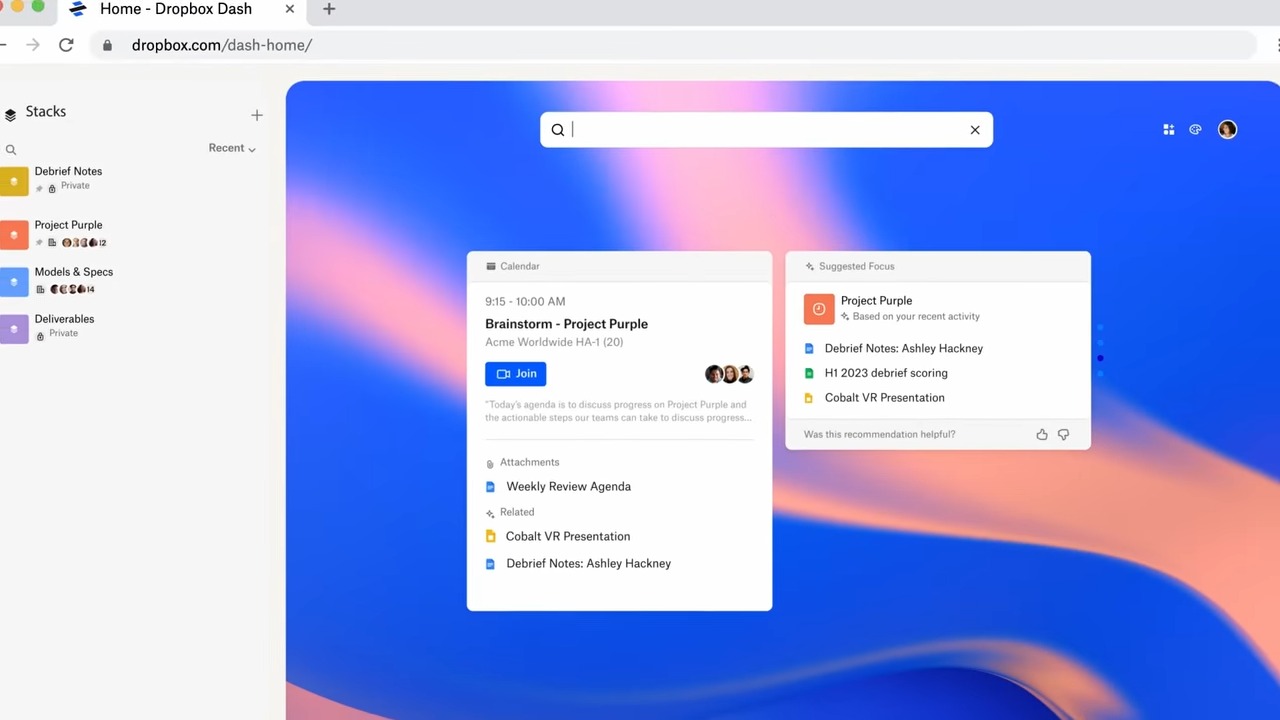Click the apps grid icon in the top right
Viewport: 1280px width, 720px height.
[x=1168, y=129]
